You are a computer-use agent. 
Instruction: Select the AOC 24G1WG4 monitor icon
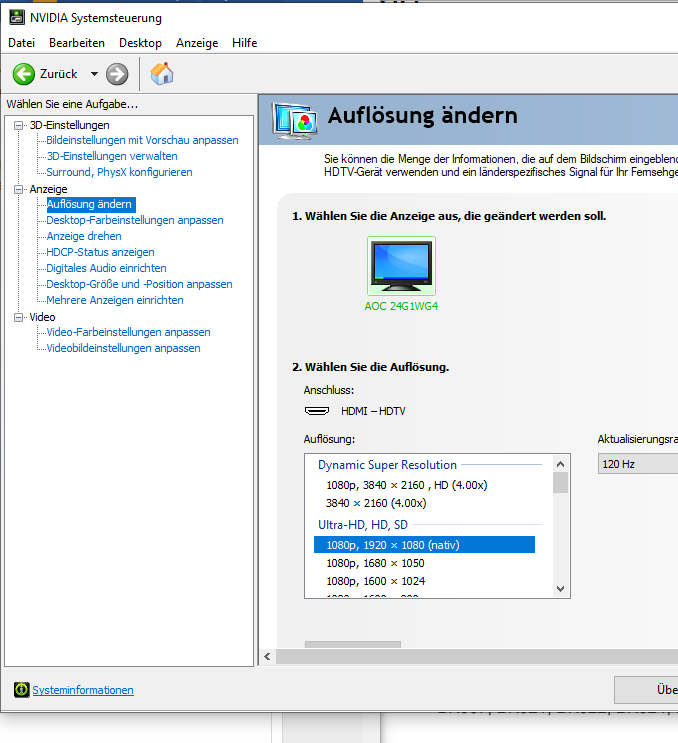[x=401, y=266]
